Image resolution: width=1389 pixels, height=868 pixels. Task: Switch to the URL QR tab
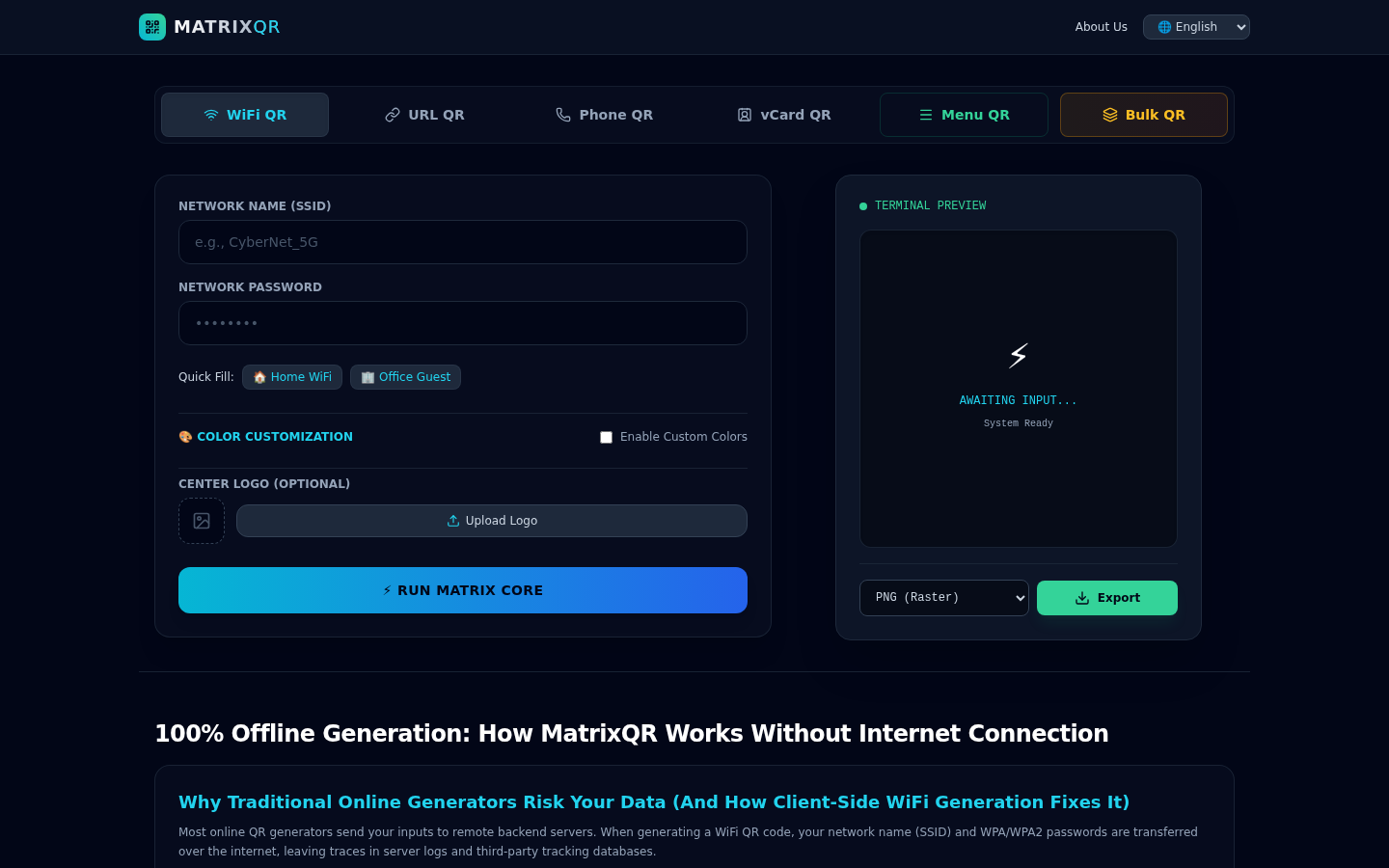(x=424, y=115)
